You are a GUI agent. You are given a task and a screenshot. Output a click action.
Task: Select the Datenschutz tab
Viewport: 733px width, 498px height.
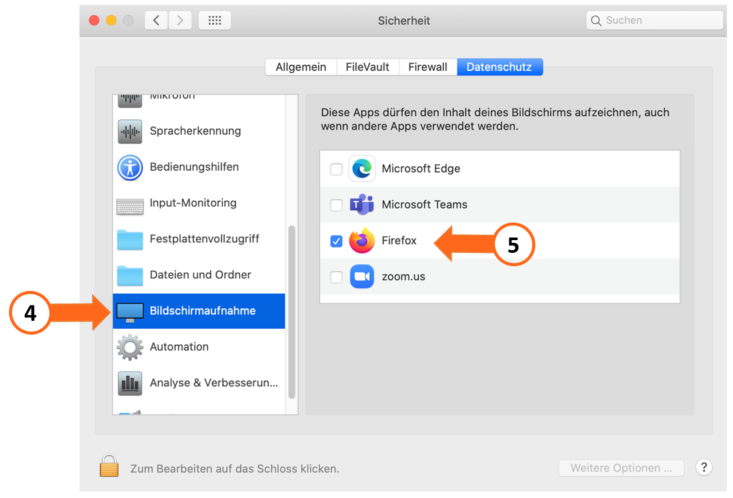499,67
